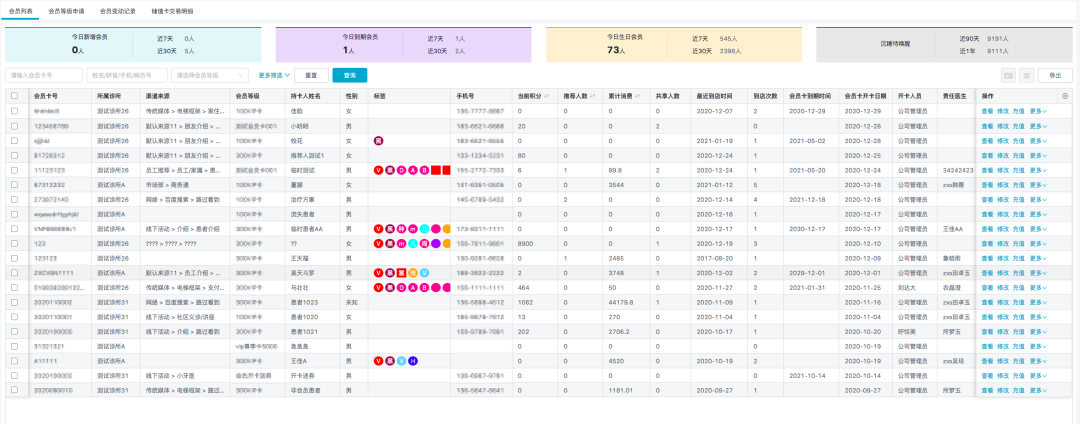1080x424 pixels.
Task: Open the 请选择会员等级 dropdown
Action: (x=210, y=76)
